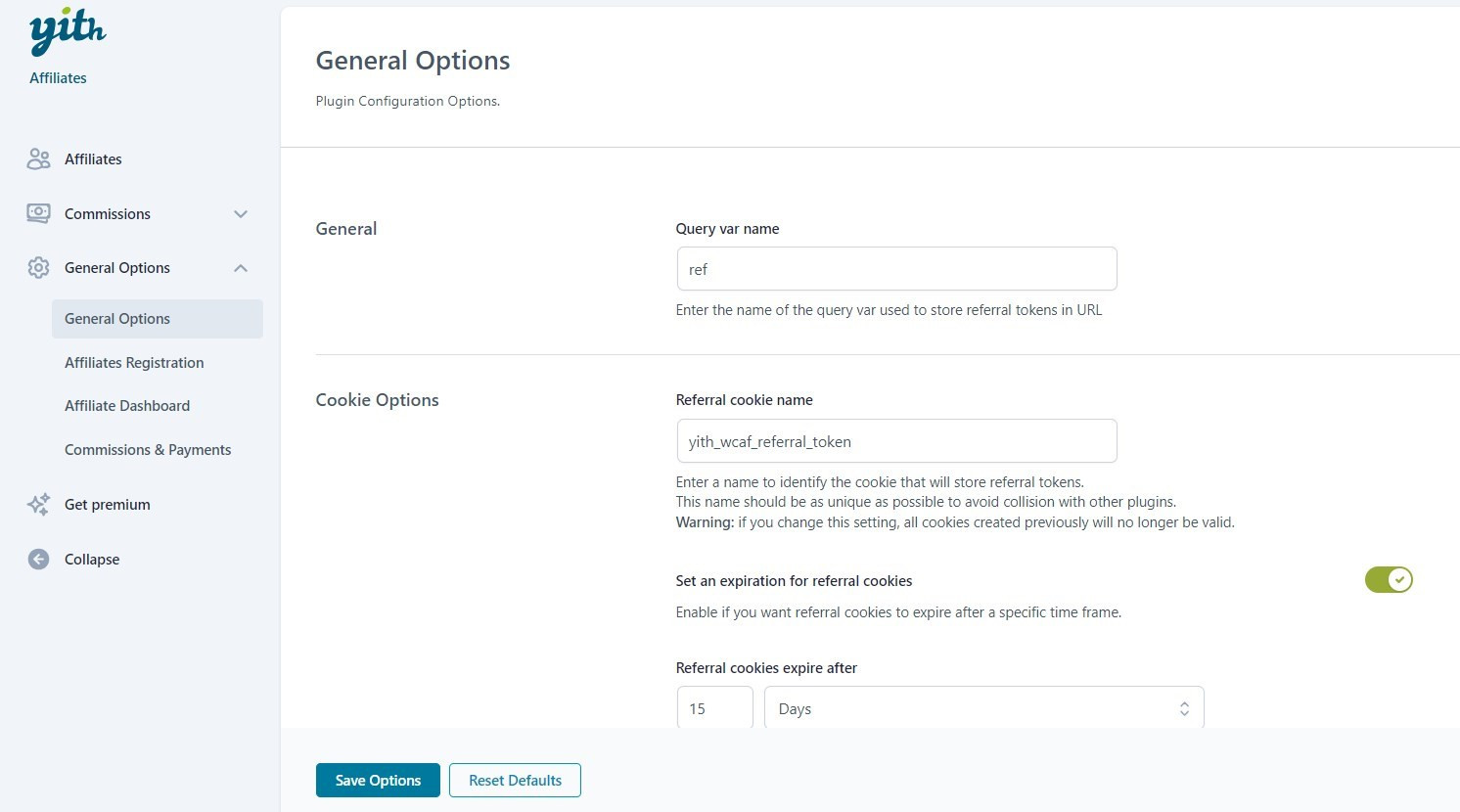Click the Commissions money icon

click(x=38, y=213)
